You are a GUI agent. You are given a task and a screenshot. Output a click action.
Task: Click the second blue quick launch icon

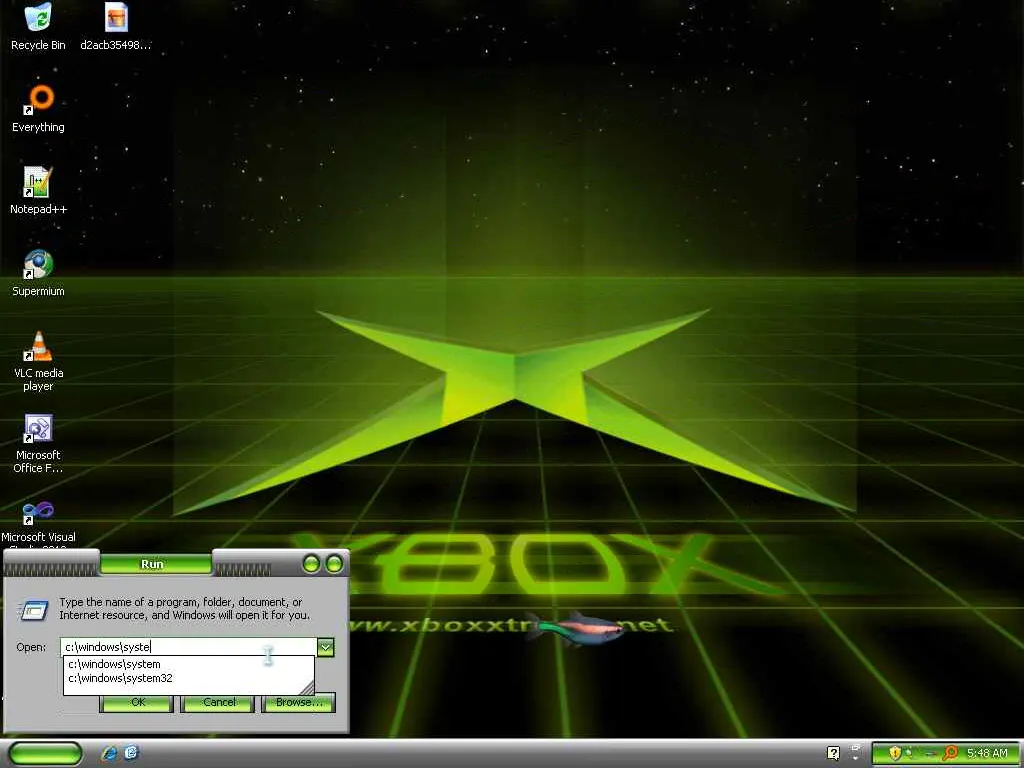131,753
